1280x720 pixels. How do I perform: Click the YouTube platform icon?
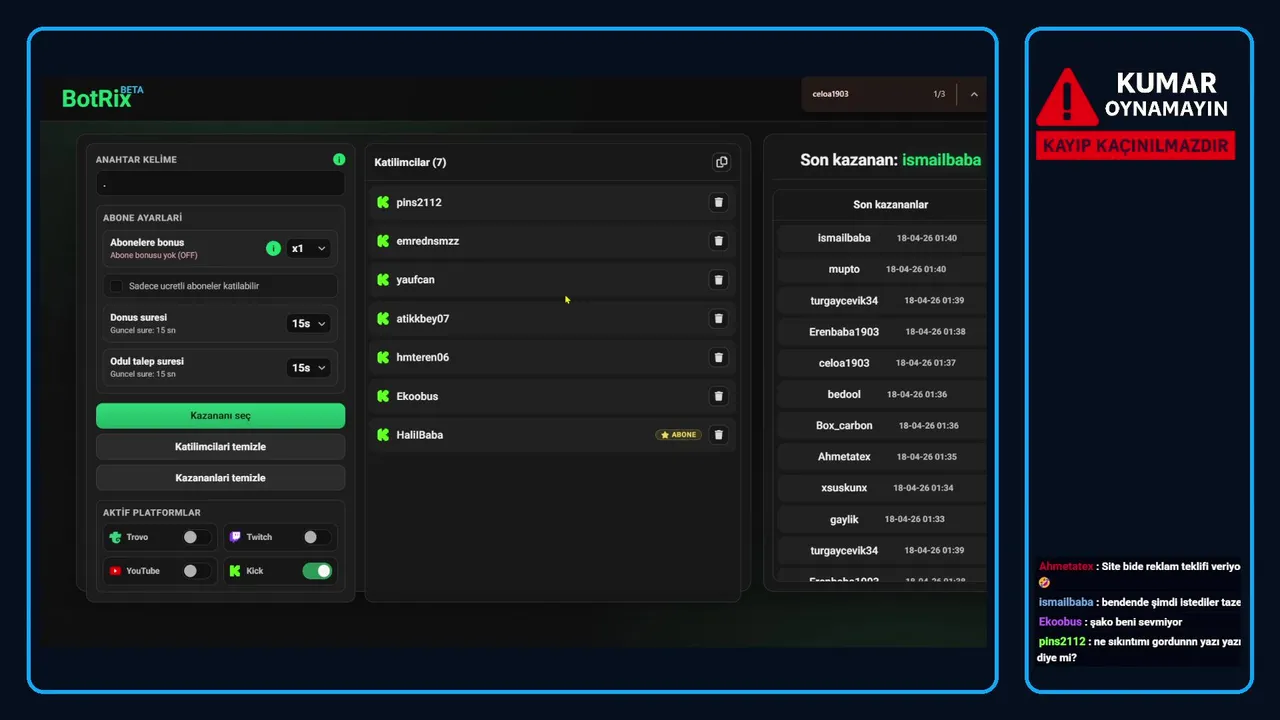[116, 571]
